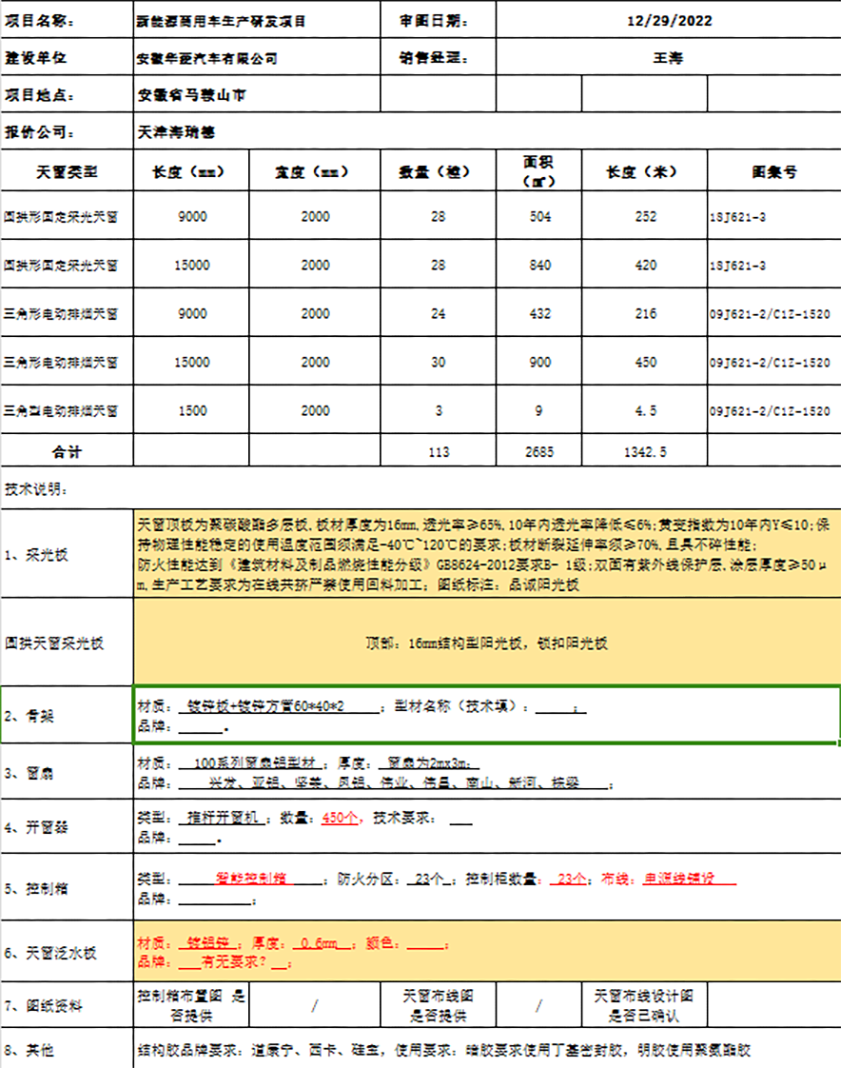Click the 2、骨架 material description cell

coord(486,715)
